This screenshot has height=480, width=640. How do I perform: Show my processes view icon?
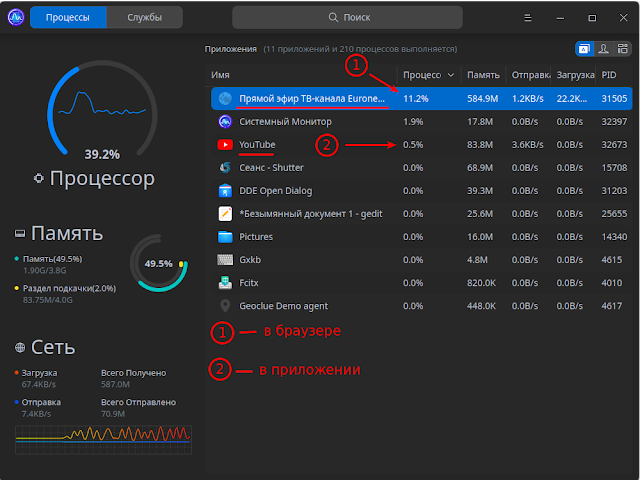(603, 49)
